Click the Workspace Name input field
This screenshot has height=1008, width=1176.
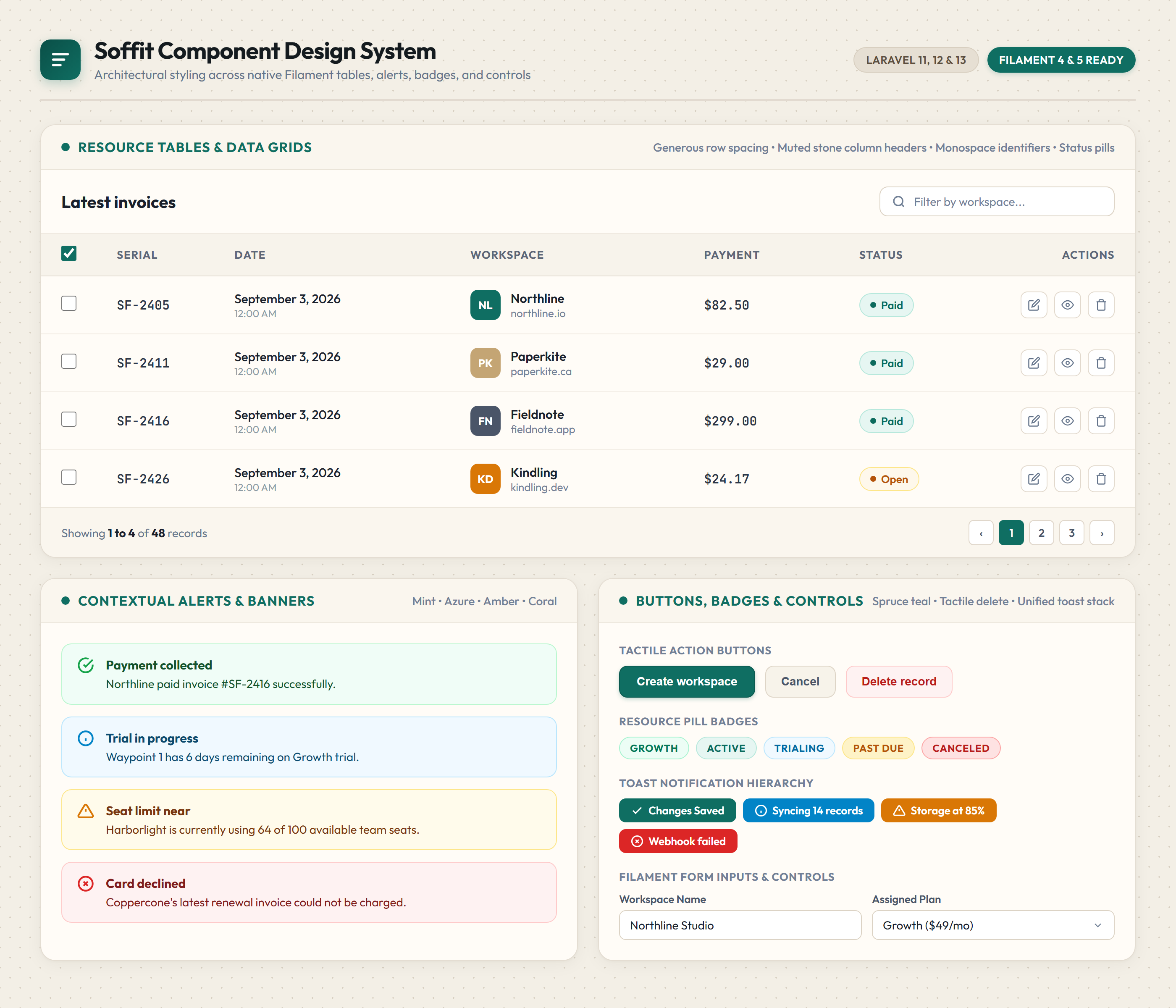tap(740, 925)
